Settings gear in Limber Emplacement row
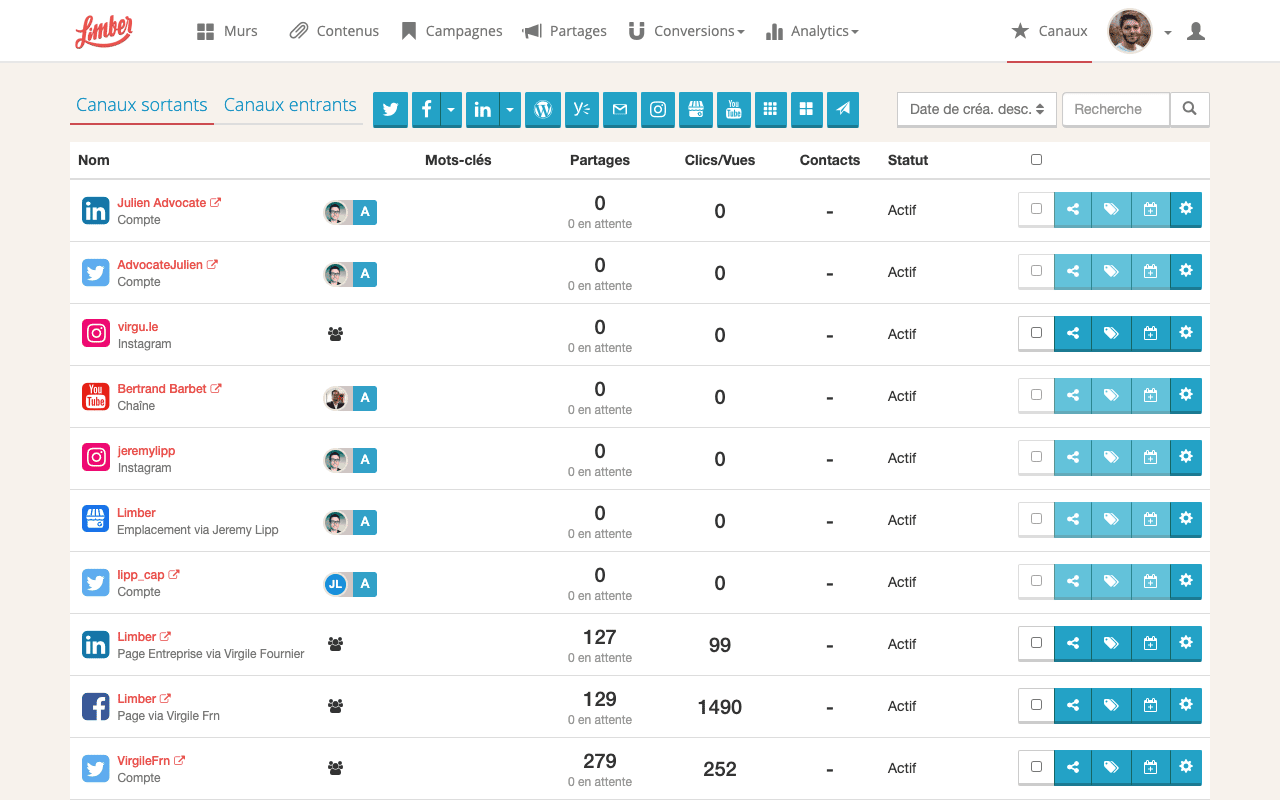This screenshot has width=1280, height=800. point(1186,519)
